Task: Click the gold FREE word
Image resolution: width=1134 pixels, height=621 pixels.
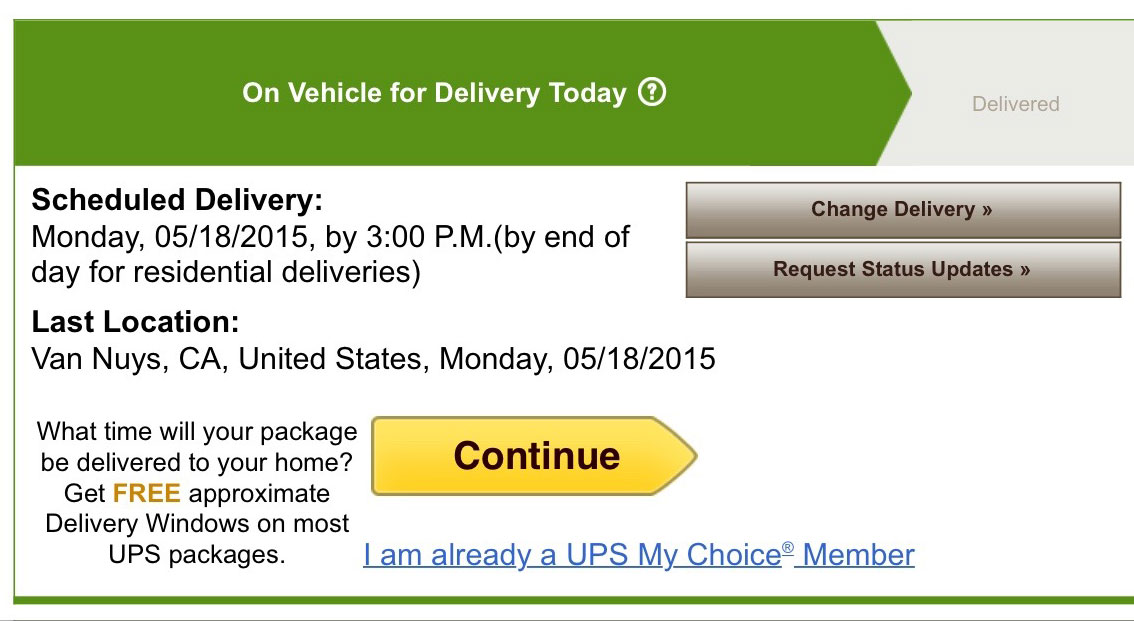Action: pos(146,493)
